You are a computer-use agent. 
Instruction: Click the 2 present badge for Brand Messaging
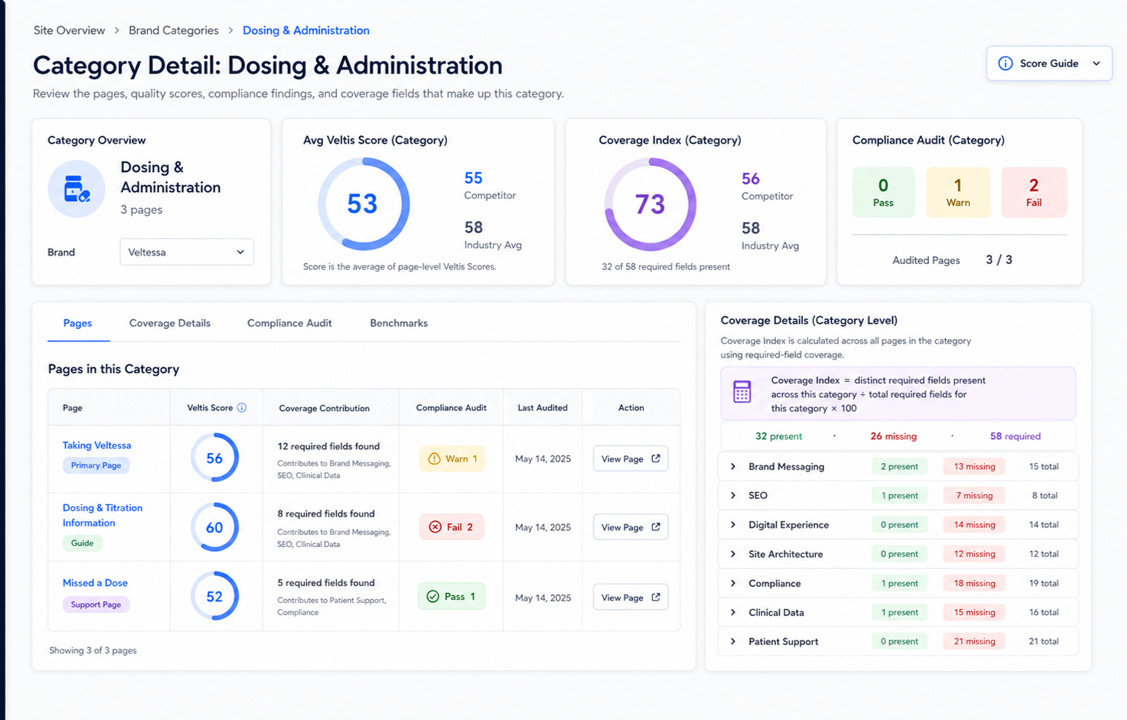click(x=899, y=466)
